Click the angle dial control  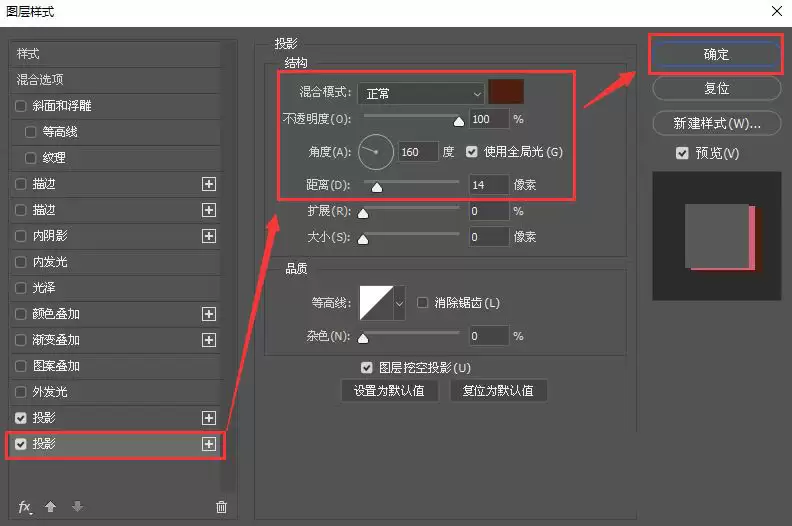375,152
